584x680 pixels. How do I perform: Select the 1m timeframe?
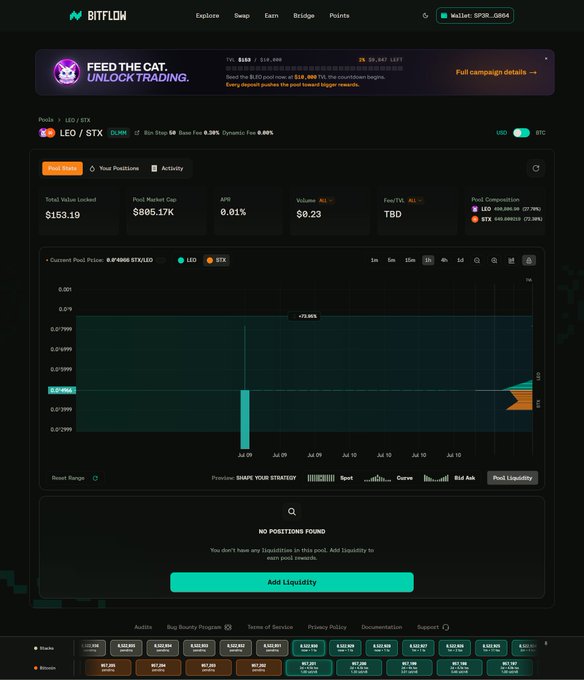(x=374, y=260)
